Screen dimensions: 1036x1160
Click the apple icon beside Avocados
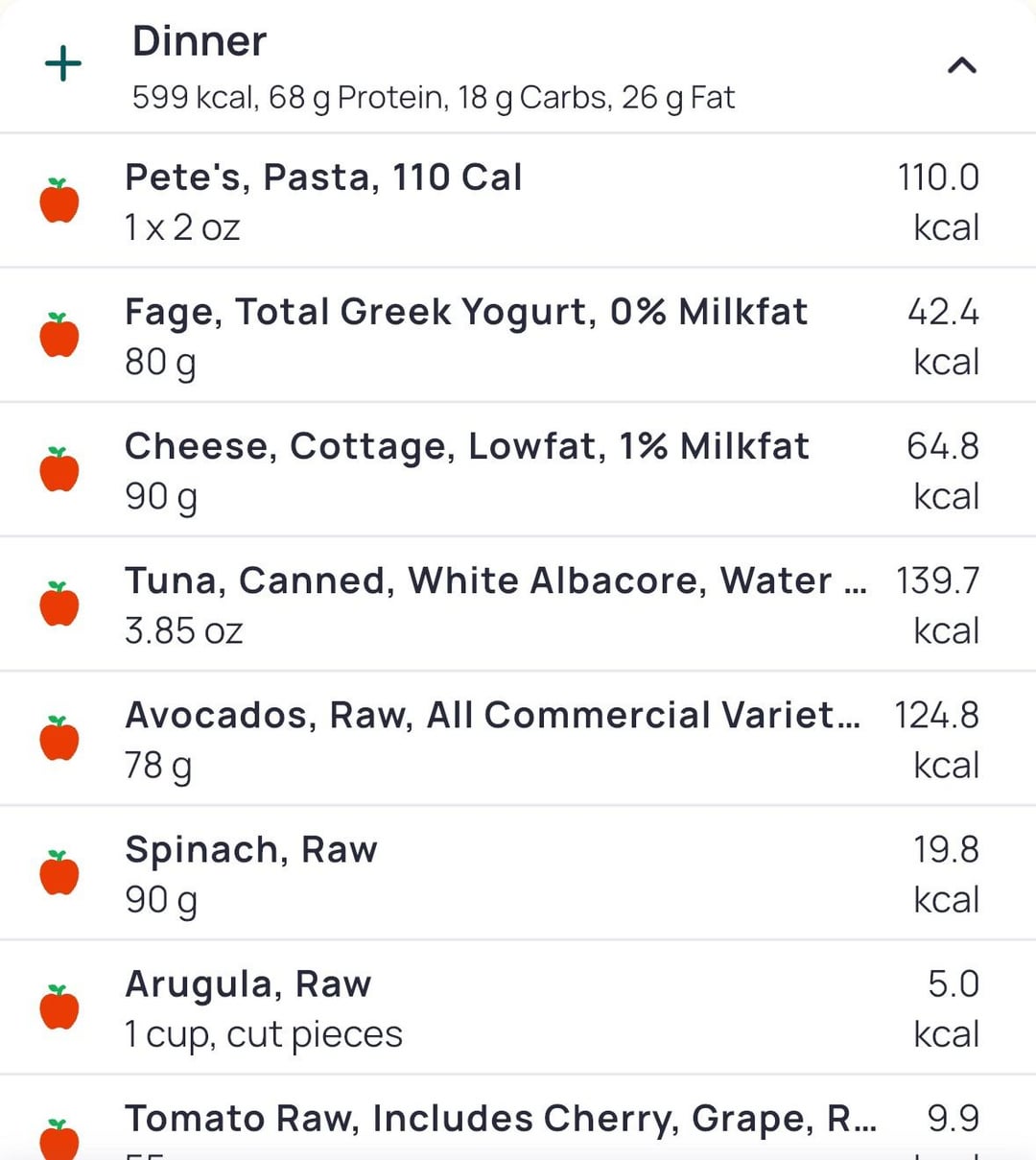[59, 738]
